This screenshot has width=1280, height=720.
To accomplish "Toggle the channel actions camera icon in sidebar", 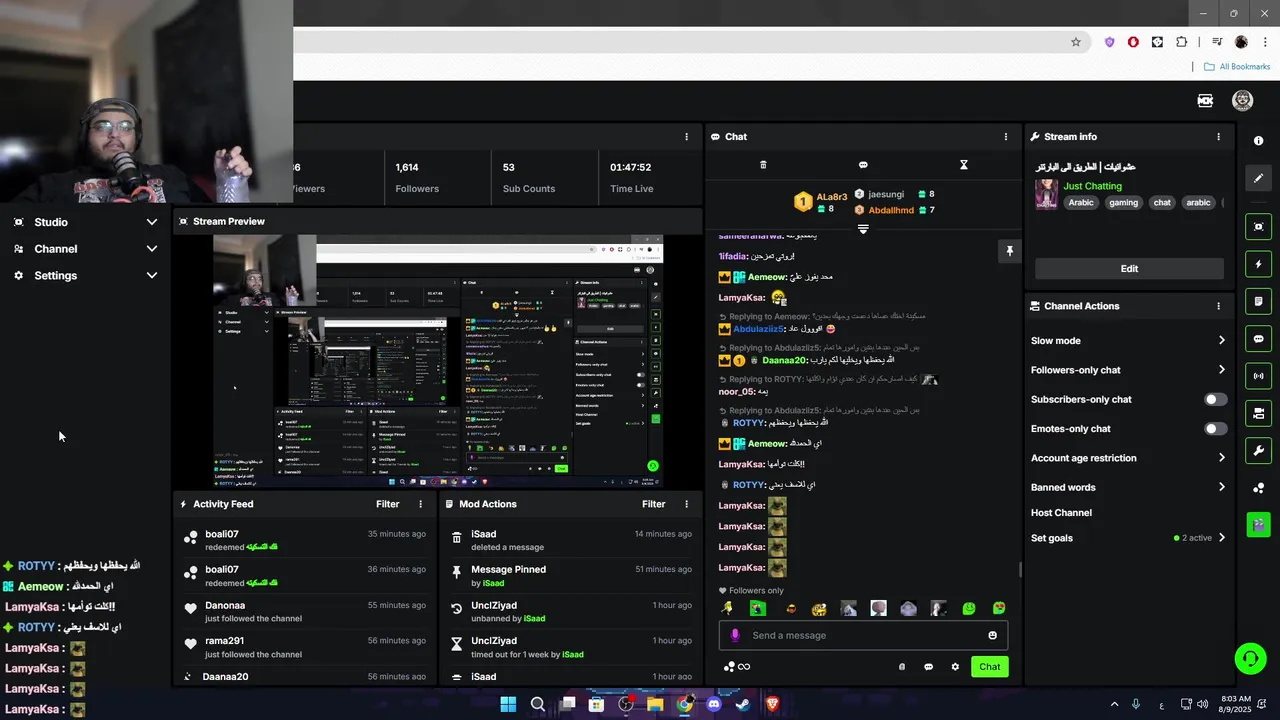I will pyautogui.click(x=1259, y=413).
